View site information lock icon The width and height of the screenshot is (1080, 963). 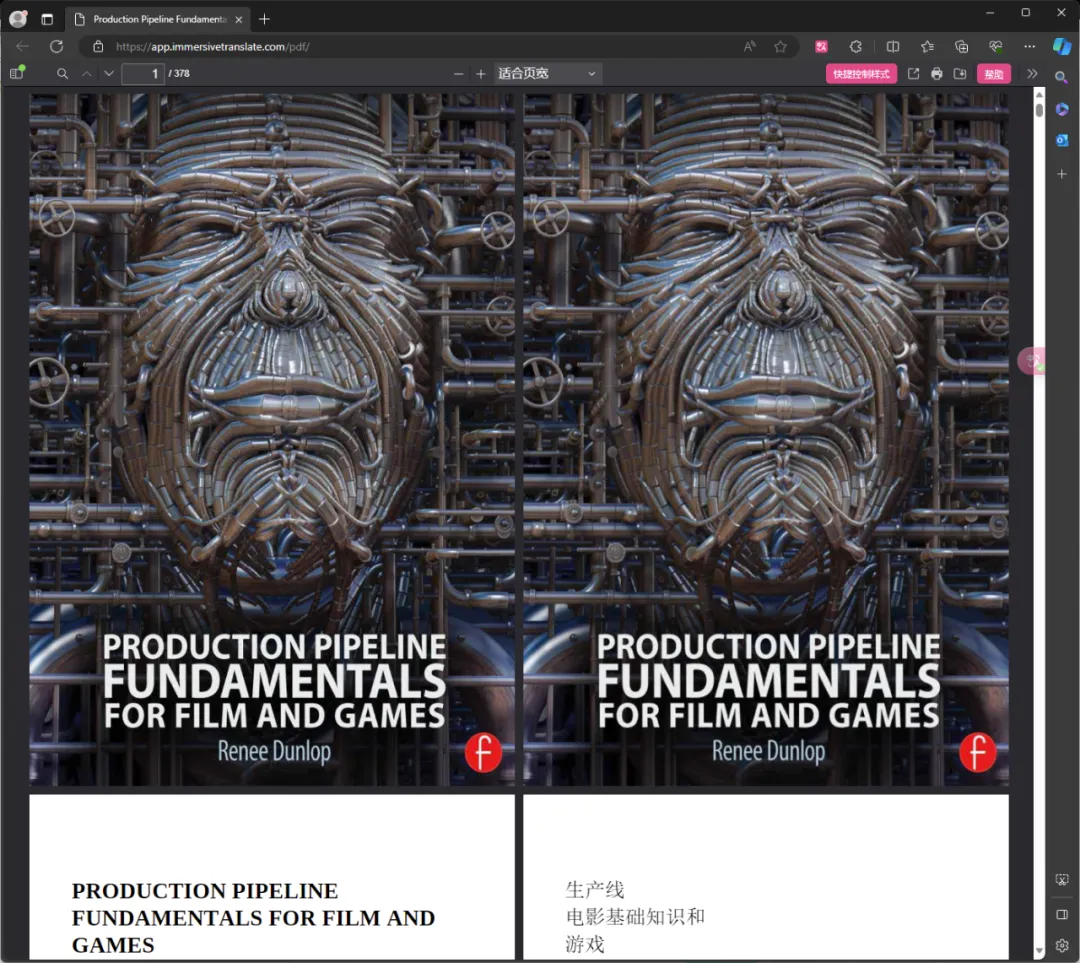click(x=98, y=46)
